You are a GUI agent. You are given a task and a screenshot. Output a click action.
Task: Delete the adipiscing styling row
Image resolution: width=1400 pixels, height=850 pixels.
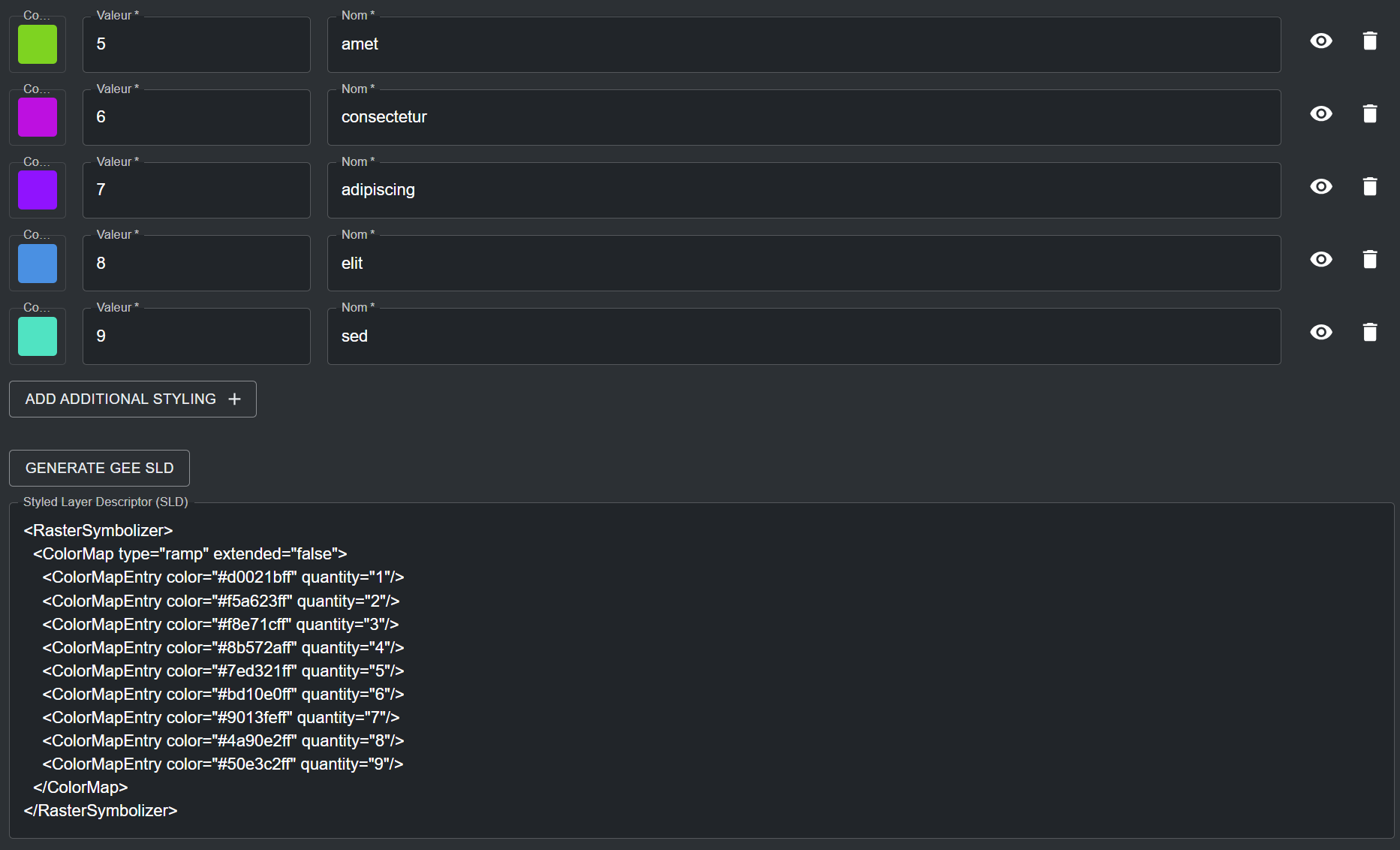1369,187
